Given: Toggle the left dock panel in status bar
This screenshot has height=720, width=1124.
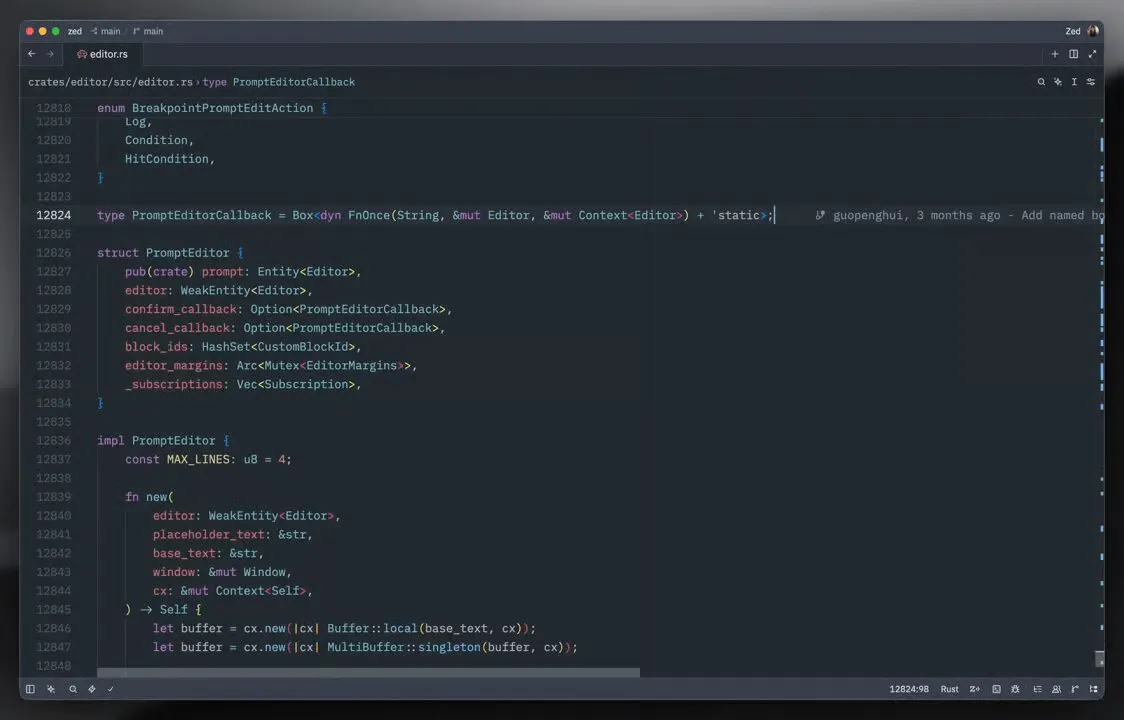Looking at the screenshot, I should [x=30, y=689].
